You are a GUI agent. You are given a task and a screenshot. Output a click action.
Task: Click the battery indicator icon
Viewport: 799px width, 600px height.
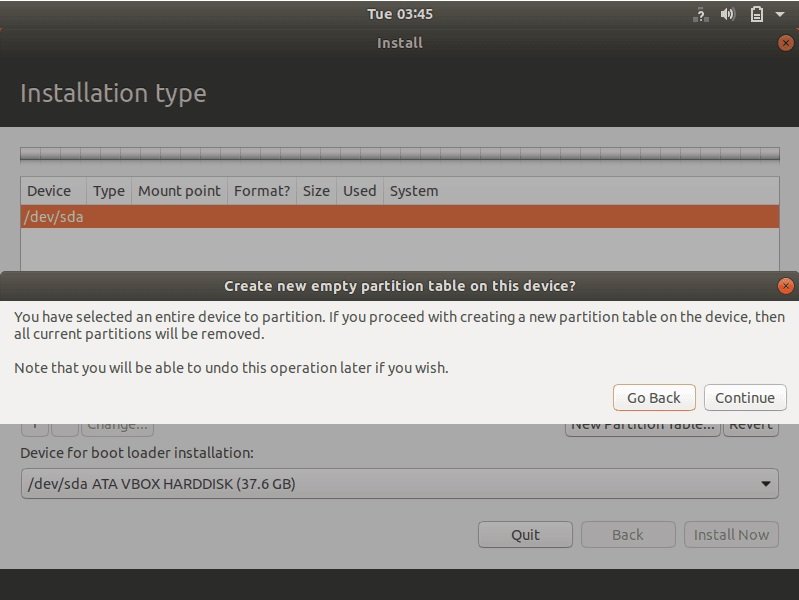click(x=757, y=14)
